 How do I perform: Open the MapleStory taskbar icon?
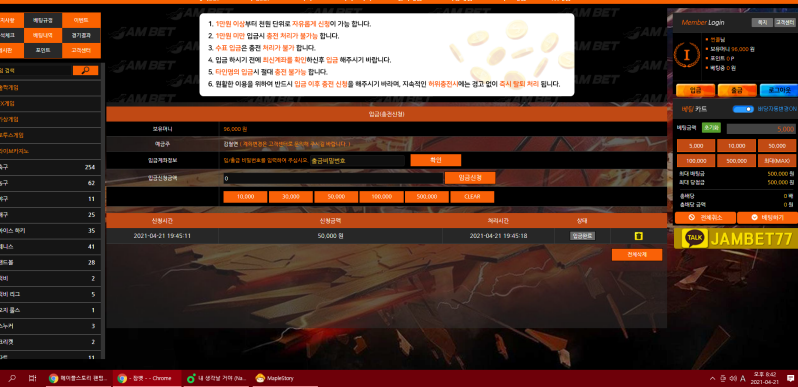tap(274, 378)
